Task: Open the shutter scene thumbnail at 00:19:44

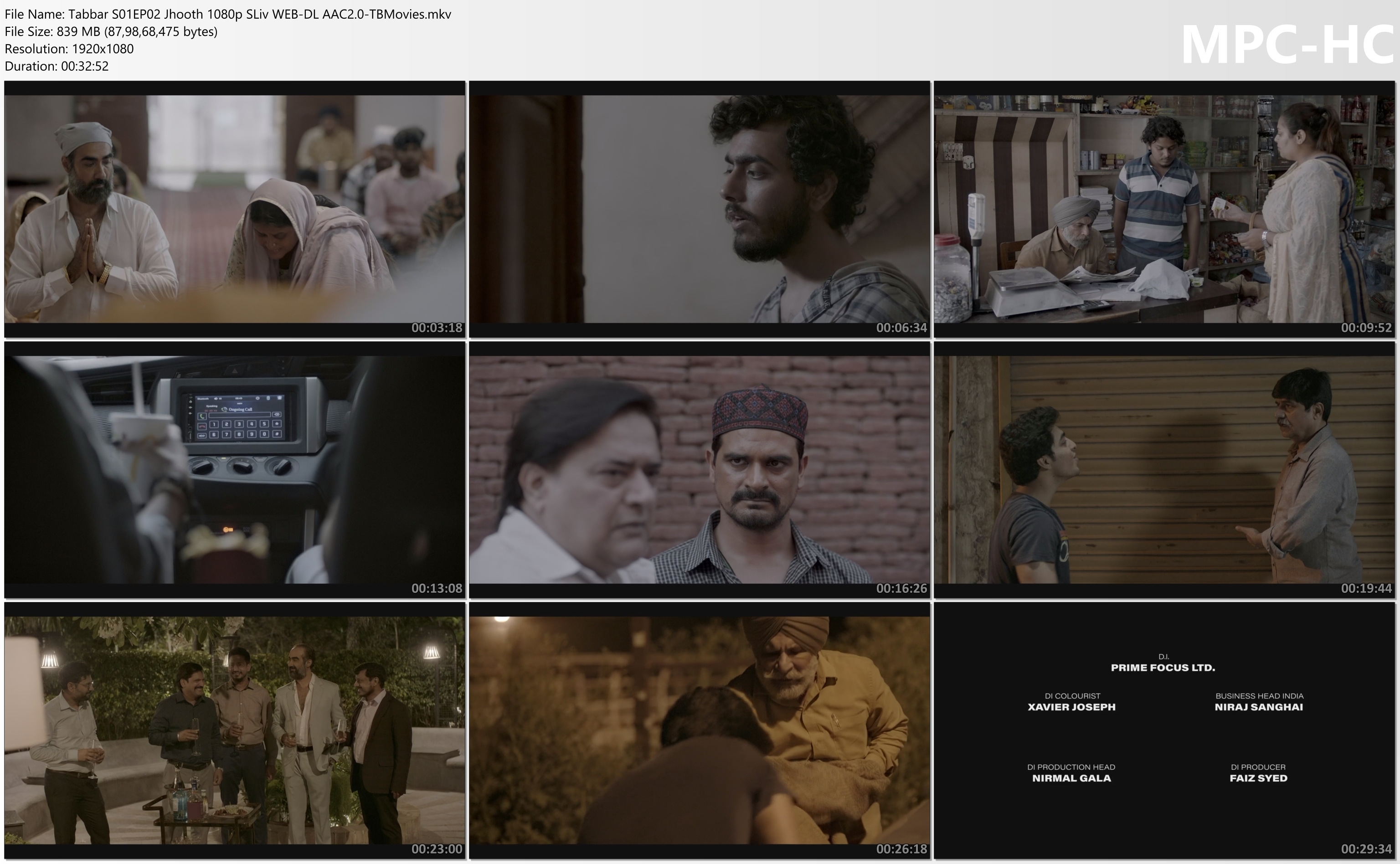Action: click(x=1164, y=470)
